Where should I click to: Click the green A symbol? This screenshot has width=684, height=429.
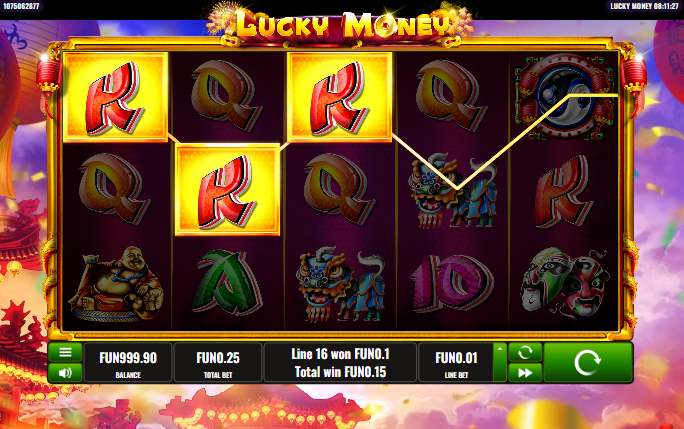[x=228, y=282]
